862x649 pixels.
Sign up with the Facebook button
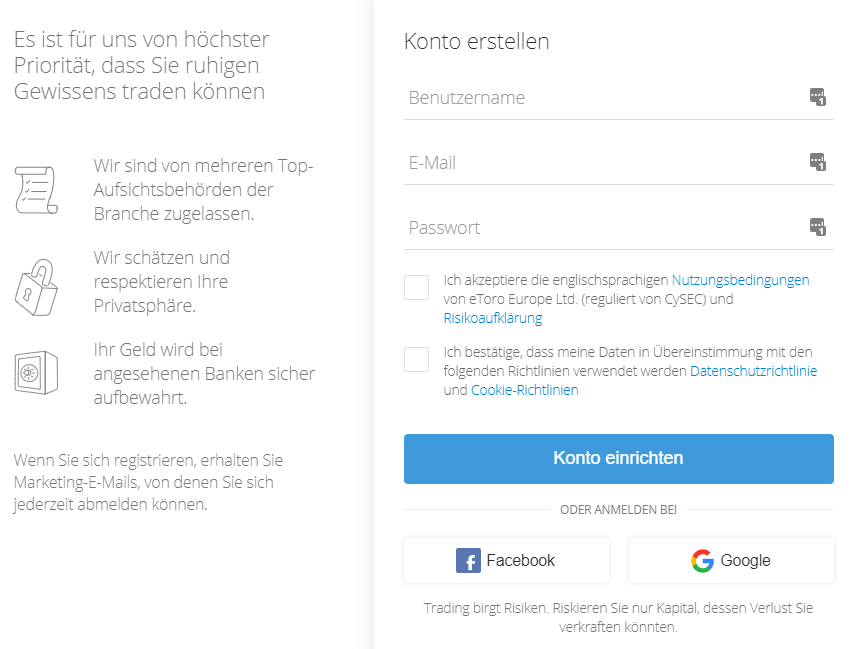point(506,561)
